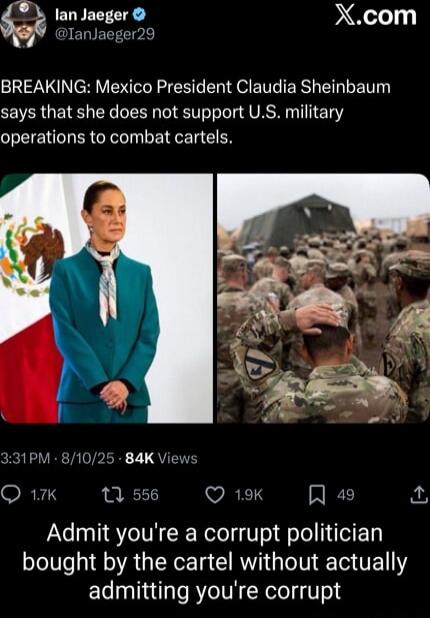The image size is (430, 618).
Task: Open the right photo of soldiers
Action: (x=323, y=298)
